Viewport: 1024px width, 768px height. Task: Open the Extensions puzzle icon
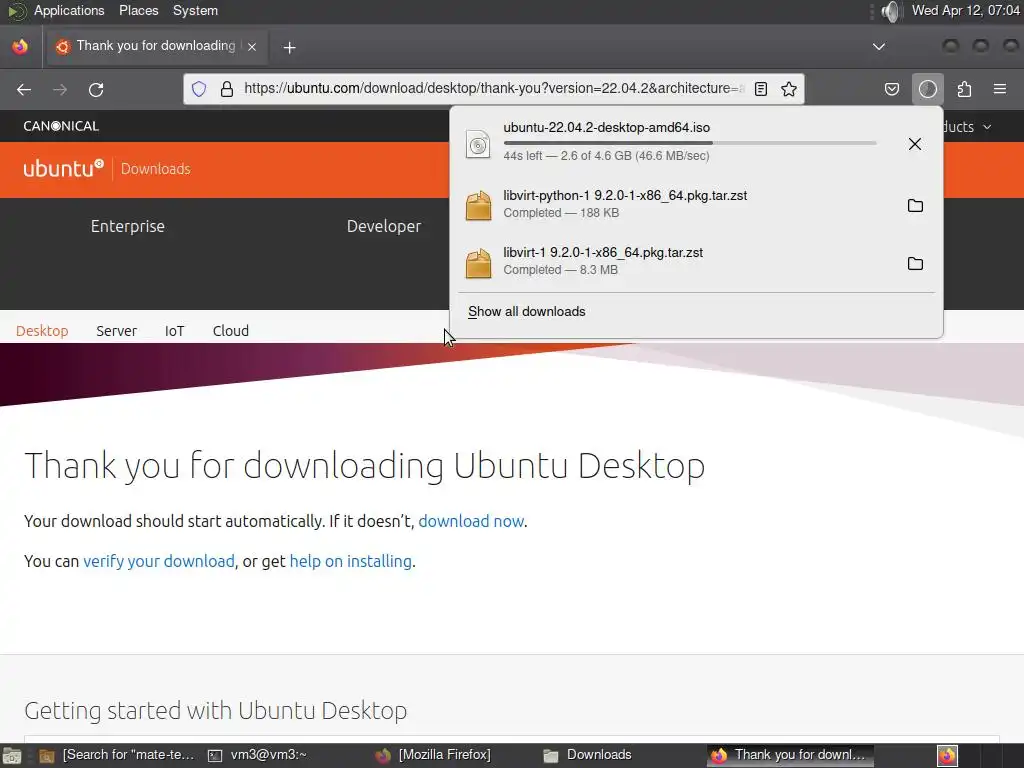964,89
